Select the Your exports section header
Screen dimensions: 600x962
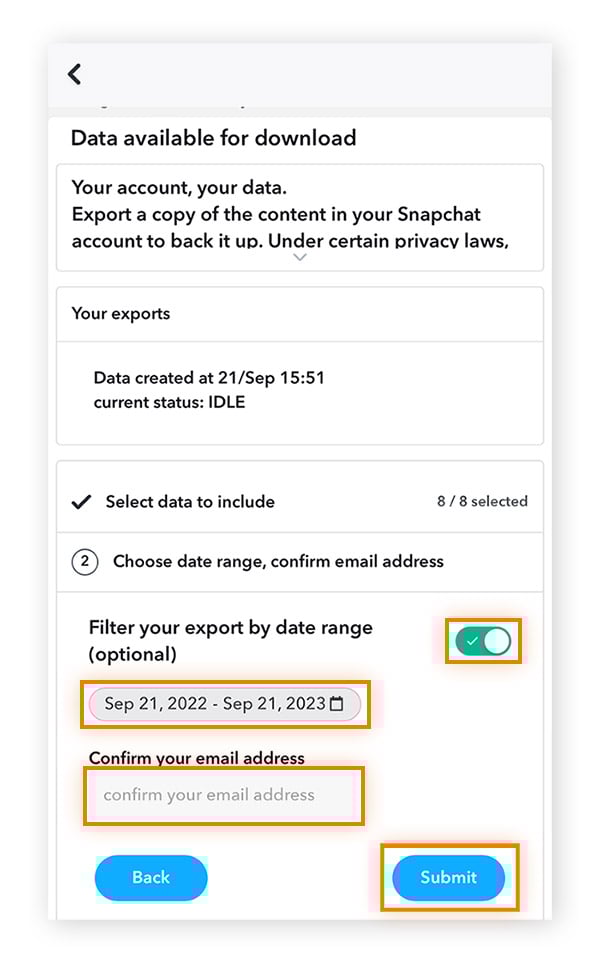click(121, 313)
